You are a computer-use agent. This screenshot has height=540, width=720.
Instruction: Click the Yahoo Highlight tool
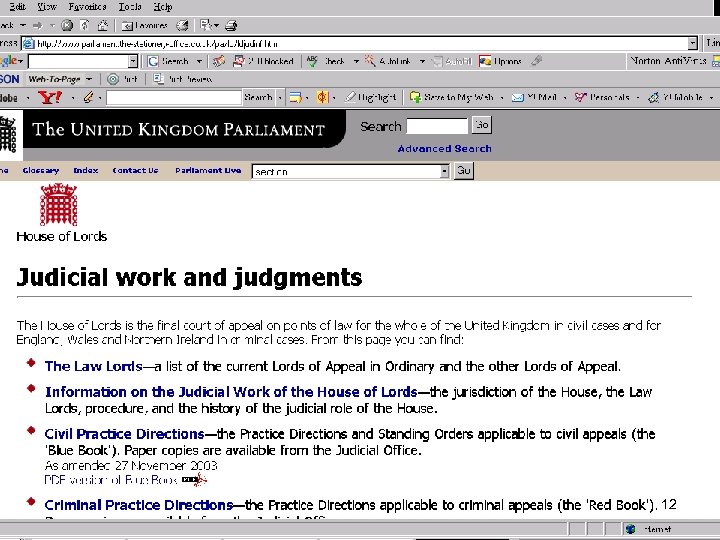click(371, 97)
